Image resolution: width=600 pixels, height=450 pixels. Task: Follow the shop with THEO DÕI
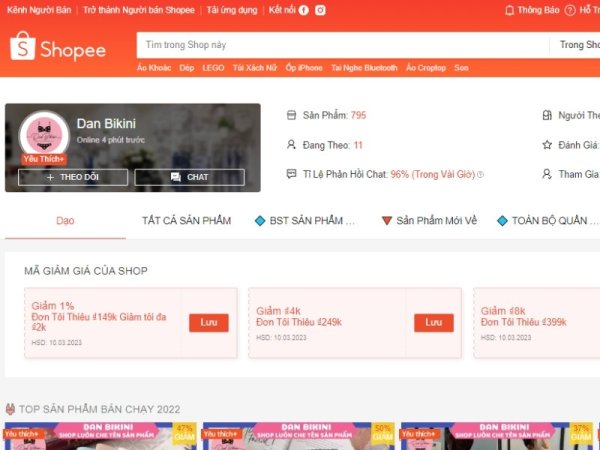(73, 177)
